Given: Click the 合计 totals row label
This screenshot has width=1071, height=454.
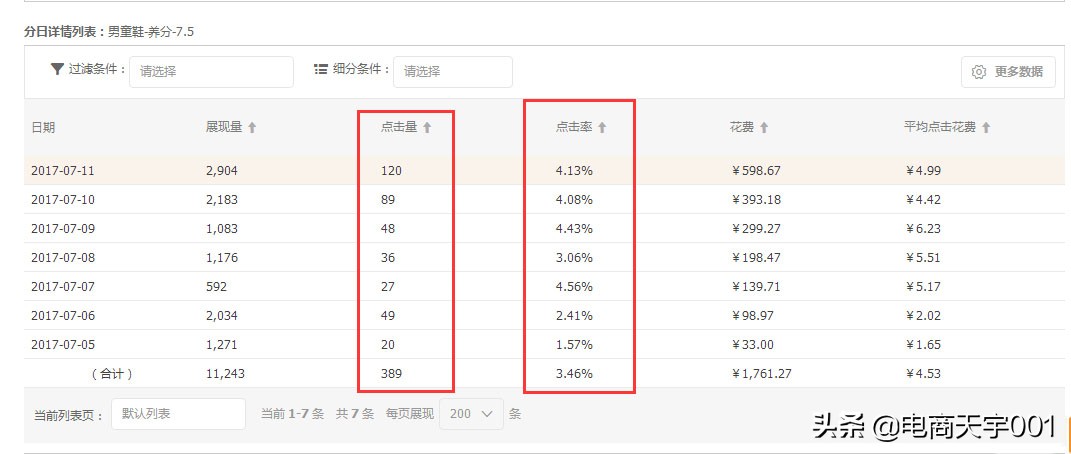Looking at the screenshot, I should tap(112, 374).
